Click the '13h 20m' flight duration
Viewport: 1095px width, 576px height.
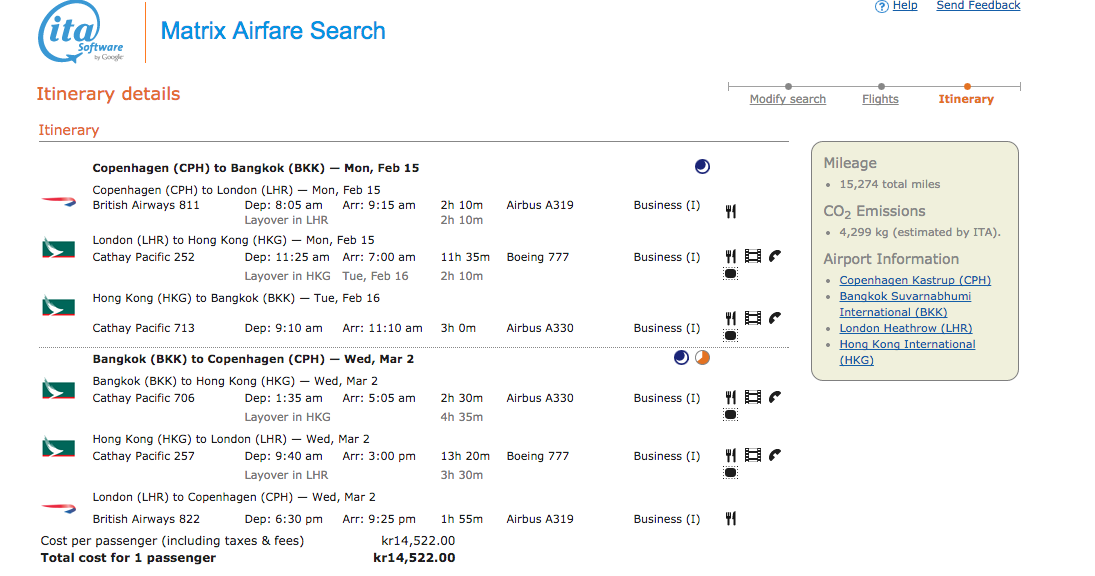coord(465,456)
